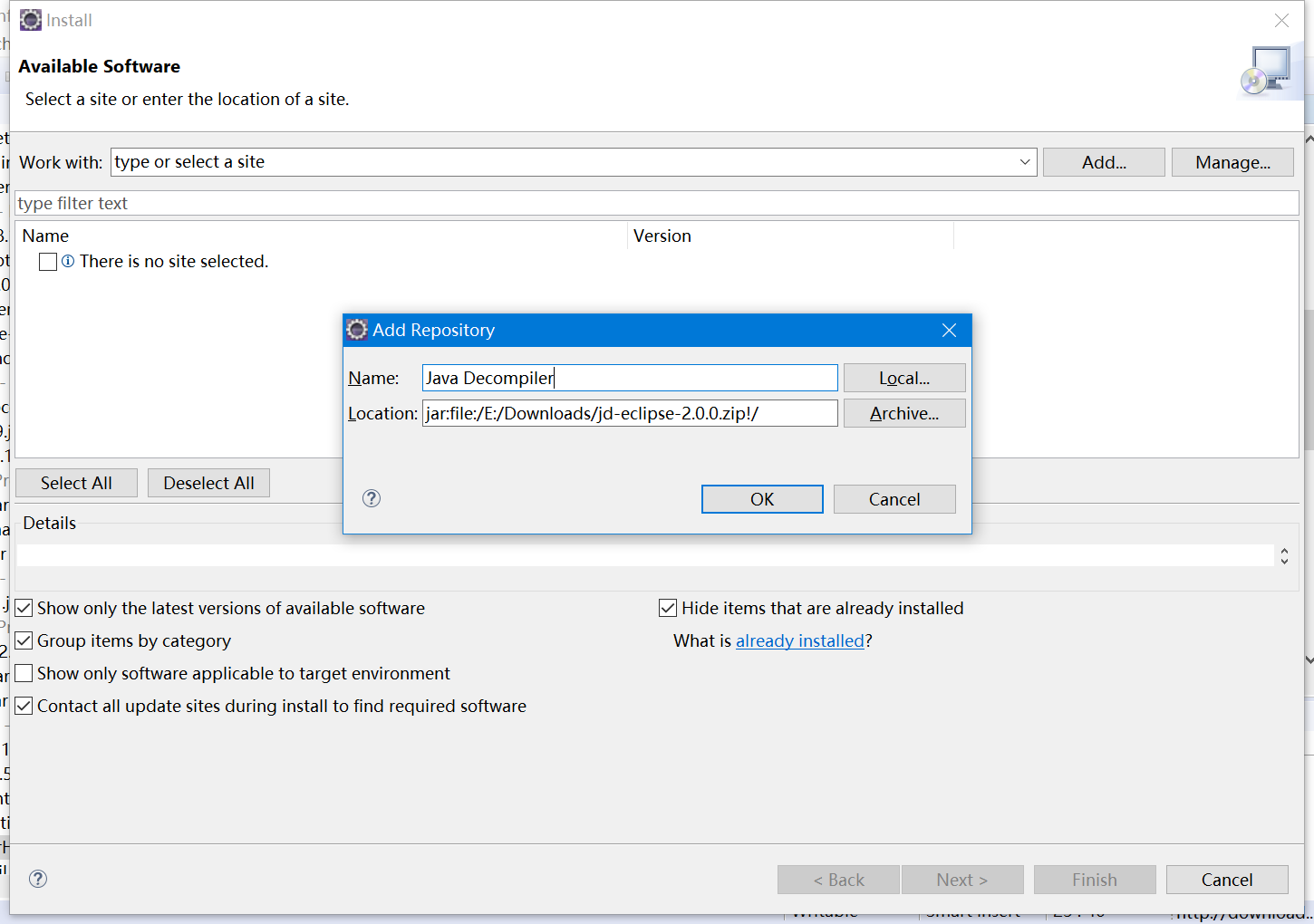This screenshot has height=924, width=1314.
Task: Click the disabled Next > button
Action: (962, 880)
